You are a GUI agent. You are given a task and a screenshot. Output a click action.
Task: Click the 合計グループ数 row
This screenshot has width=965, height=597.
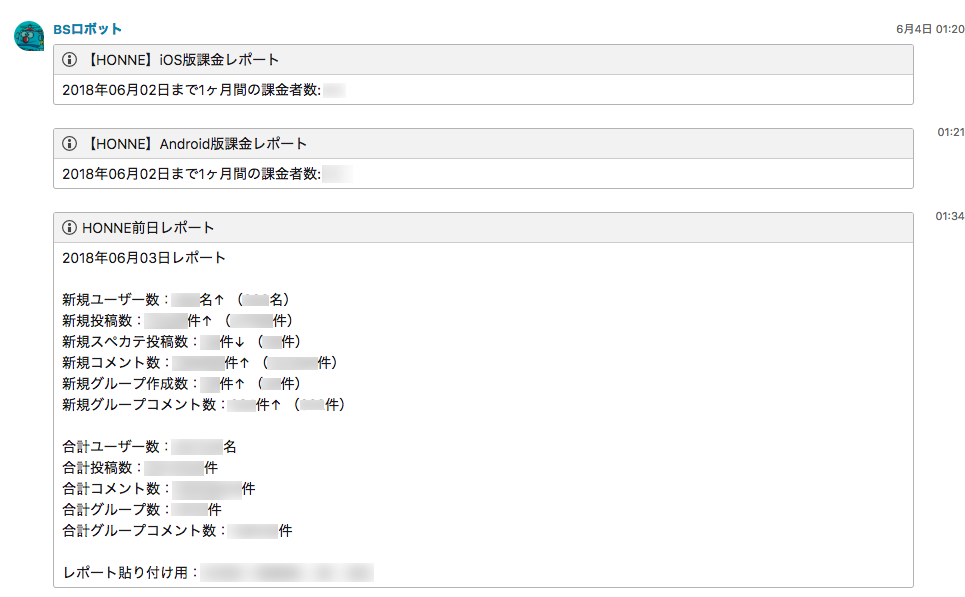[x=142, y=510]
